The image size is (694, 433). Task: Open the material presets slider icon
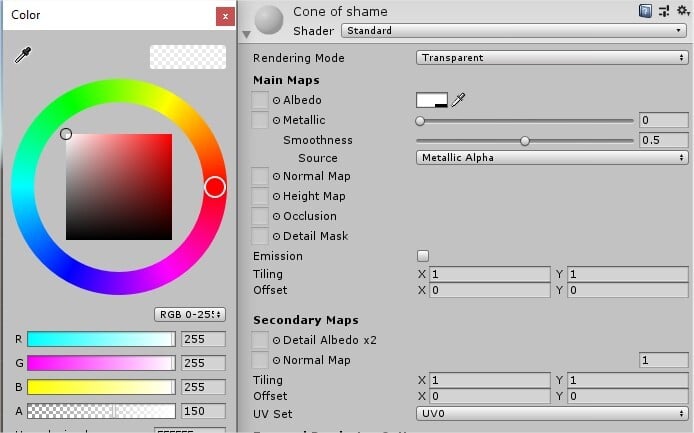[x=664, y=11]
